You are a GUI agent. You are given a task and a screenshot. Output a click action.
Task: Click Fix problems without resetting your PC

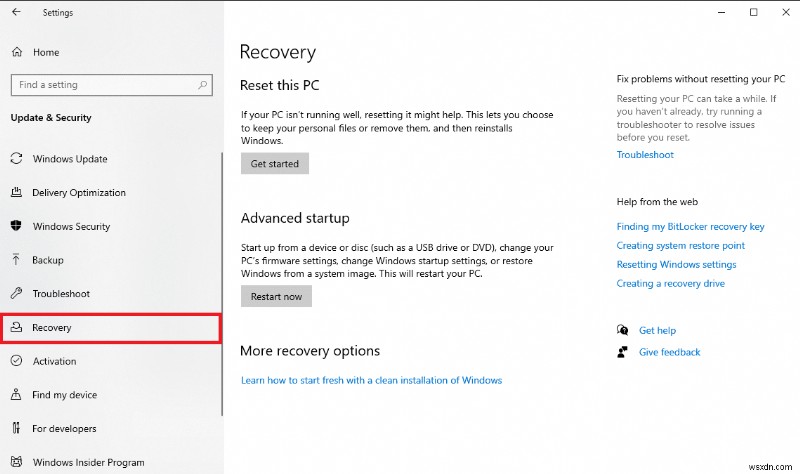701,79
